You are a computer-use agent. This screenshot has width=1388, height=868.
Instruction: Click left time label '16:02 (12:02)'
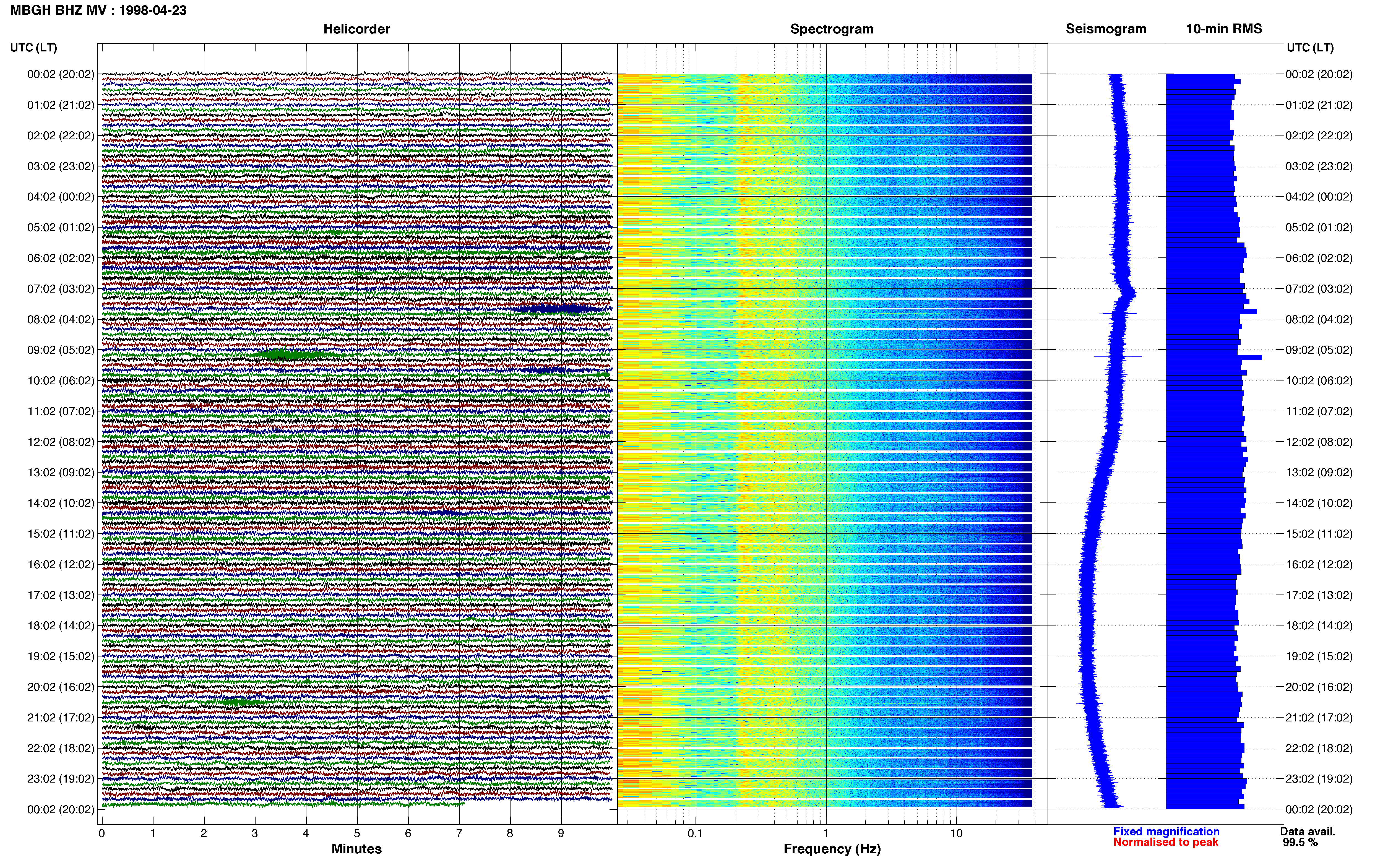61,564
